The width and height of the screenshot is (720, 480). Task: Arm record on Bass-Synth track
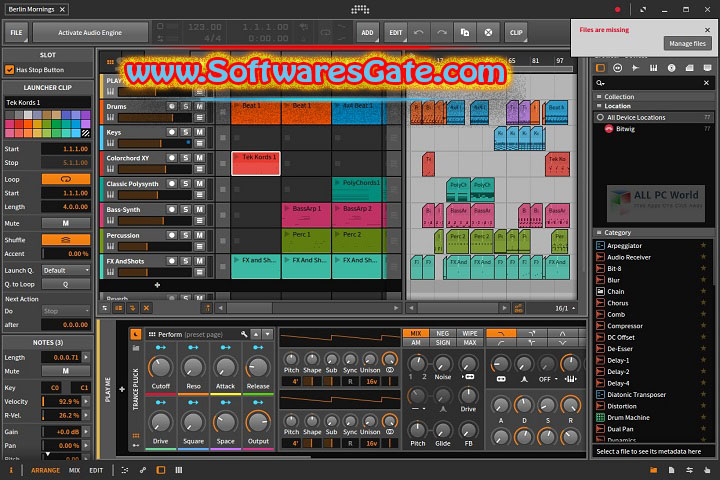tap(172, 209)
